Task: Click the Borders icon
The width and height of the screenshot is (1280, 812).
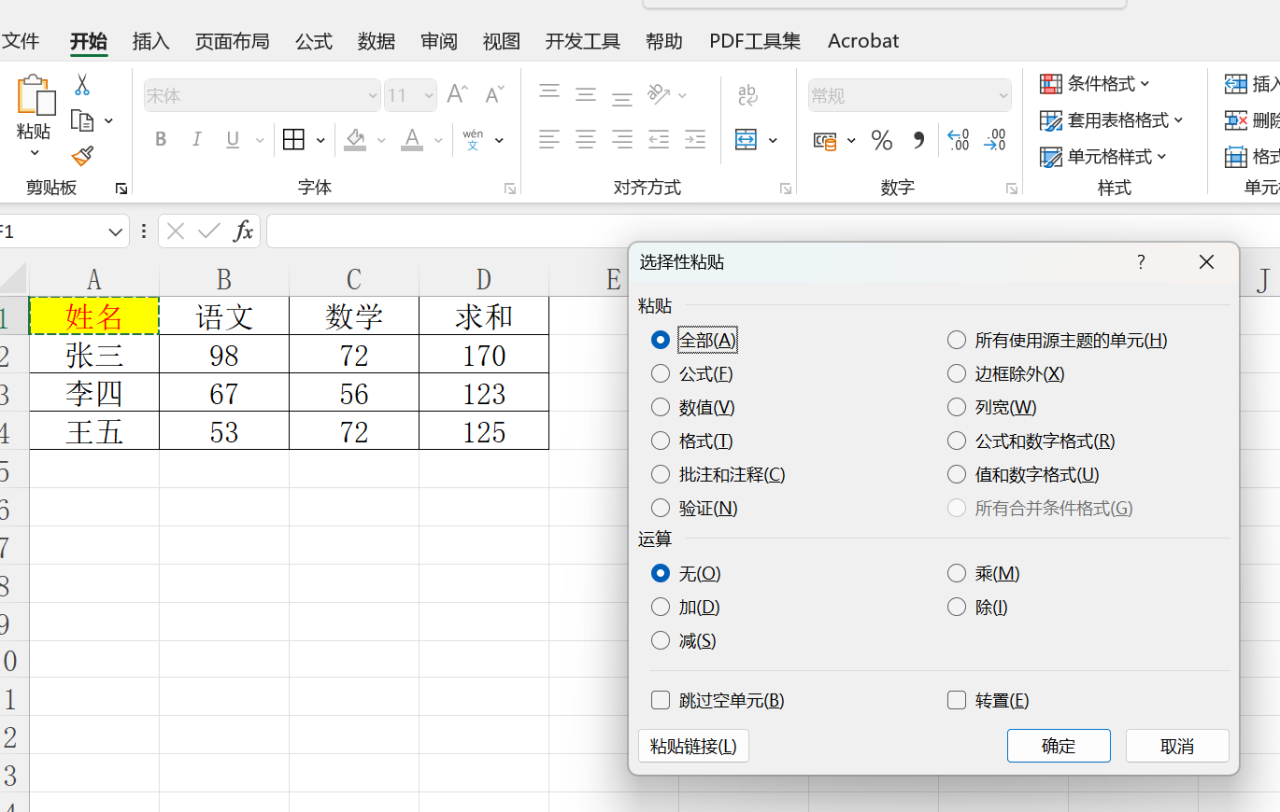Action: (x=294, y=140)
